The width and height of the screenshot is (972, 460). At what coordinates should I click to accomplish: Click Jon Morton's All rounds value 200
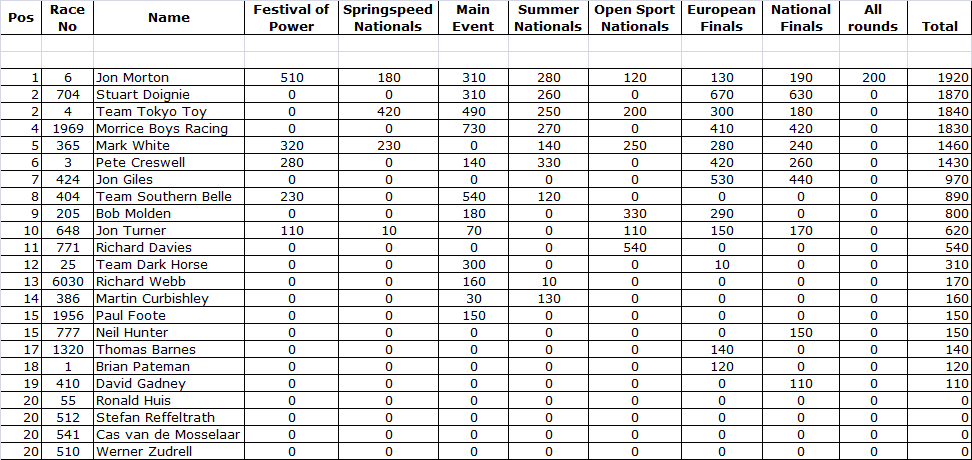(873, 77)
